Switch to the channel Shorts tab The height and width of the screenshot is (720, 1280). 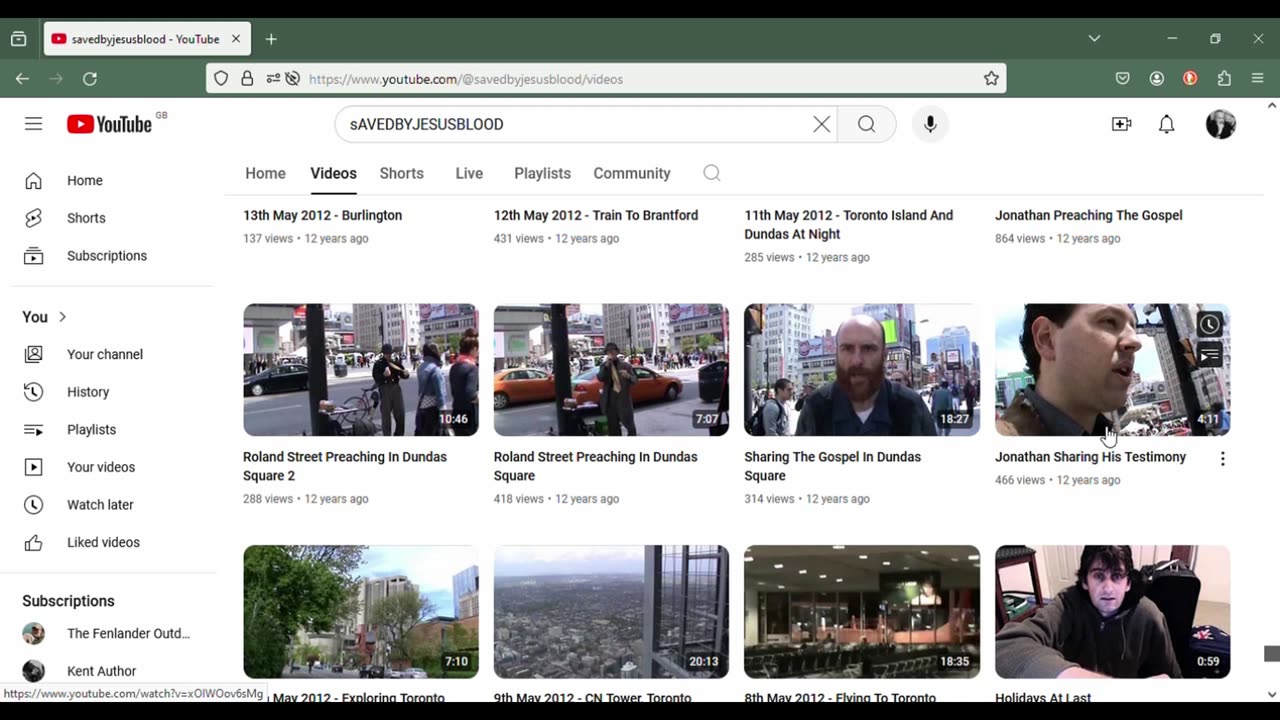tap(401, 173)
